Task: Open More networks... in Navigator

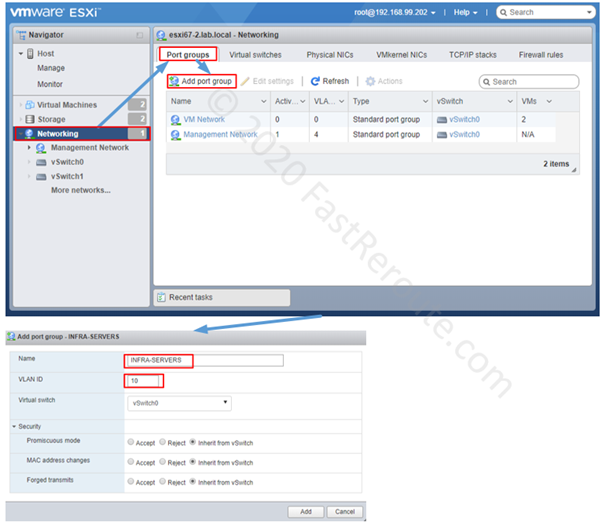Action: point(81,190)
